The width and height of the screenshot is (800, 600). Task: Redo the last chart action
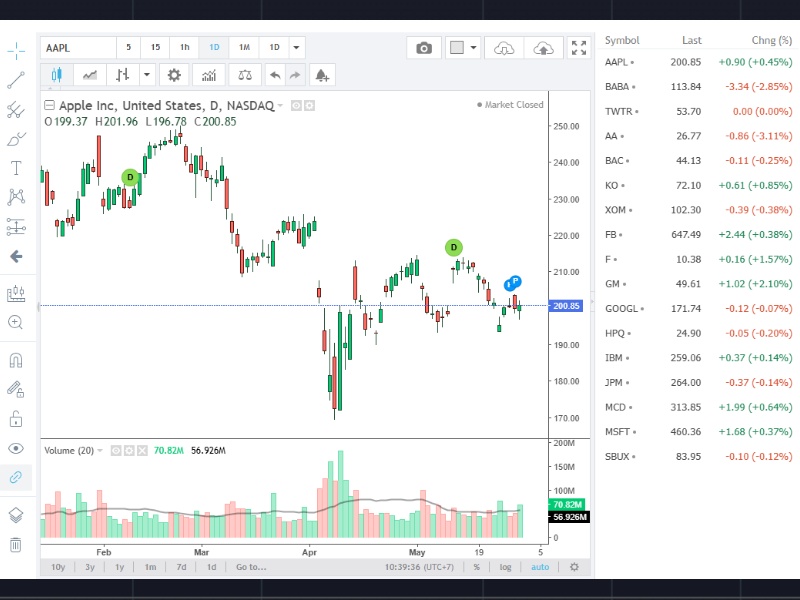tap(295, 75)
